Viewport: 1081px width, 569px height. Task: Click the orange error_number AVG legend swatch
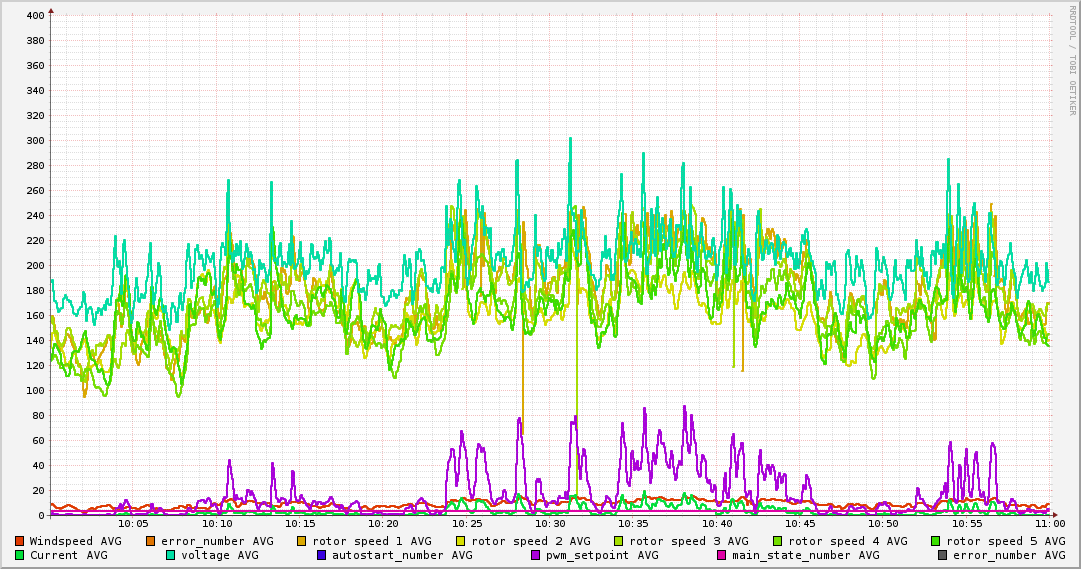151,541
